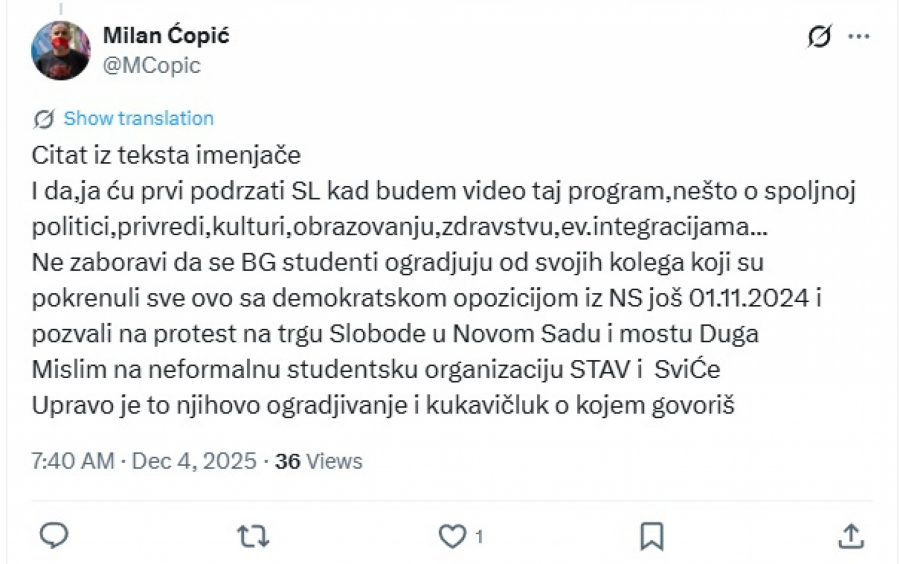
Task: Bookmark this post
Action: pos(651,536)
